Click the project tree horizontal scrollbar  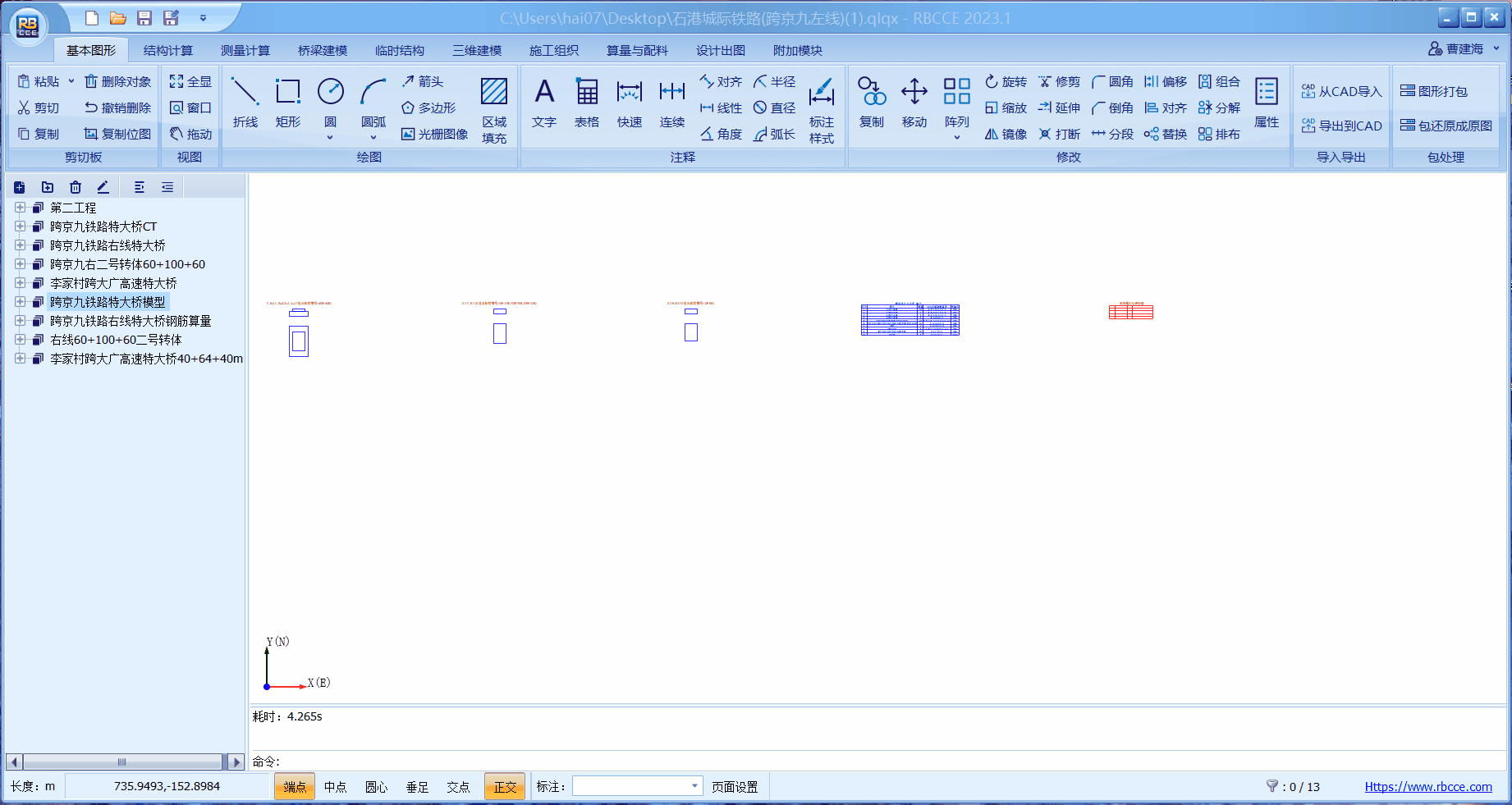coord(123,762)
